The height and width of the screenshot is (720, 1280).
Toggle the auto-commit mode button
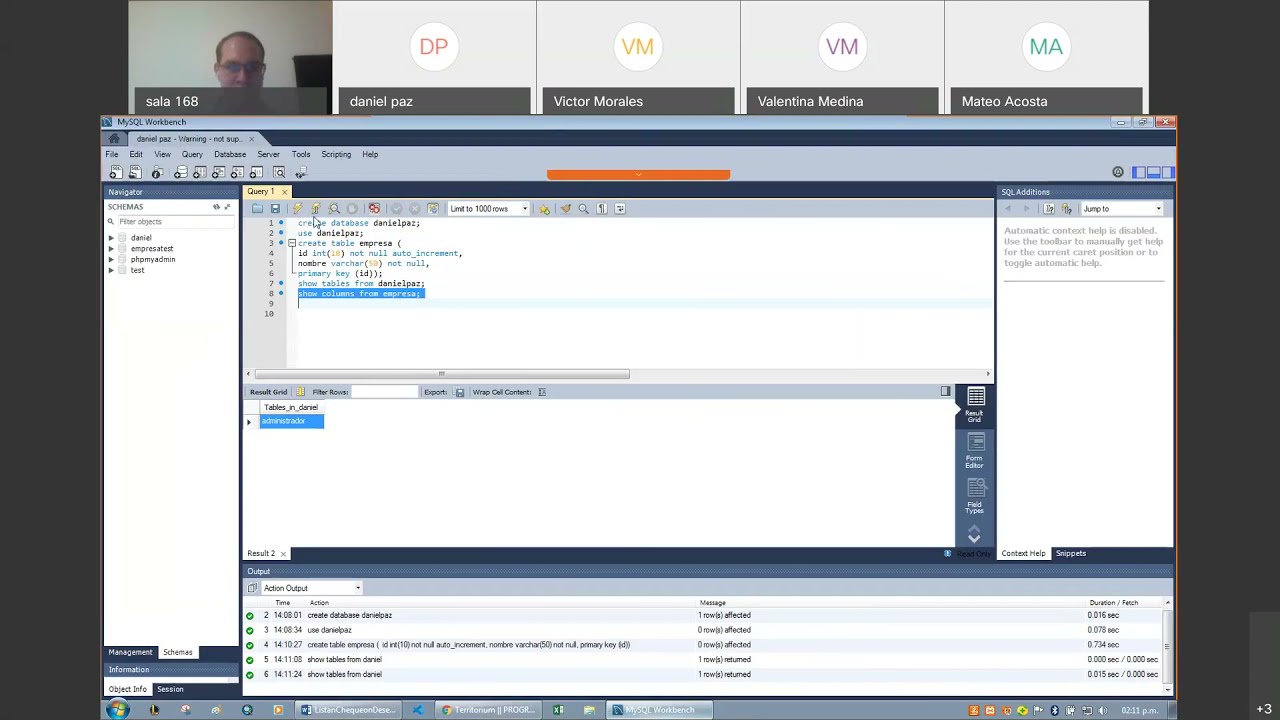433,209
